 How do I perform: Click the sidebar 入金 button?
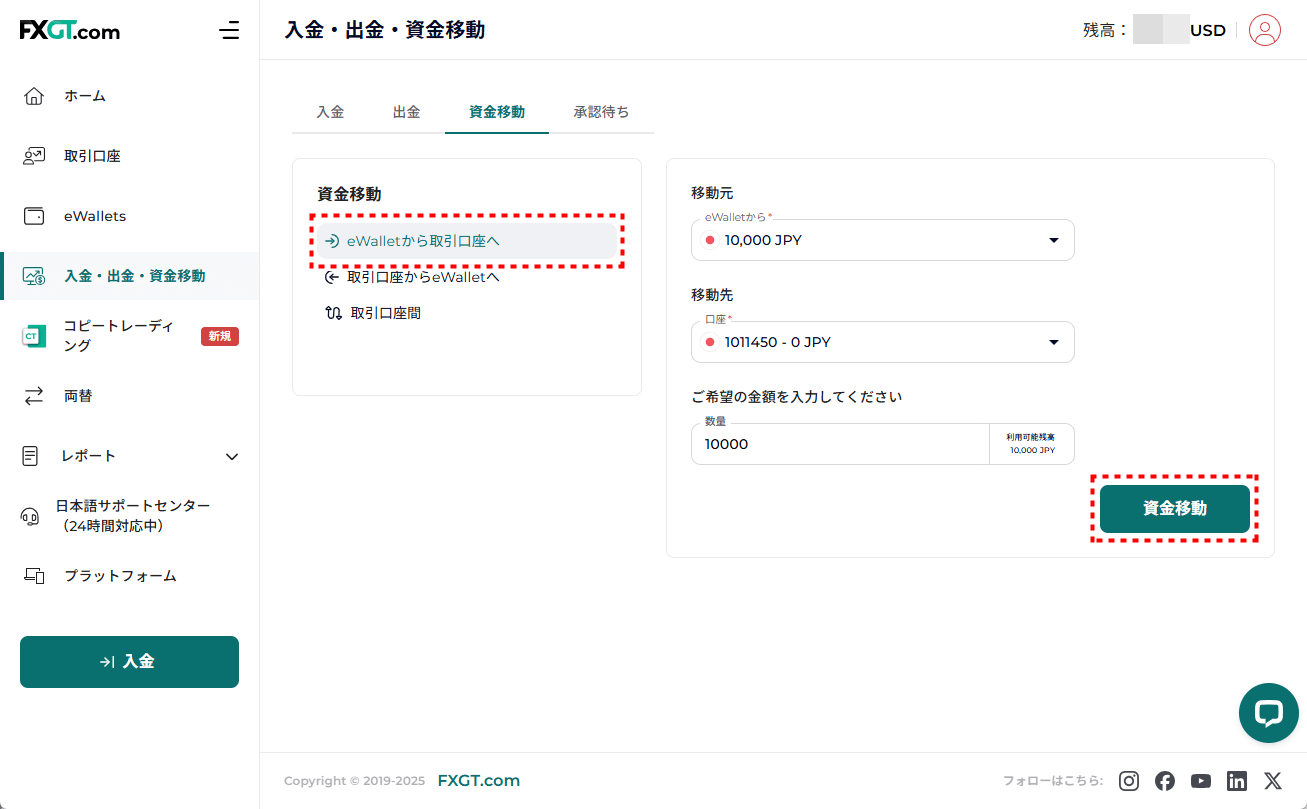tap(129, 662)
